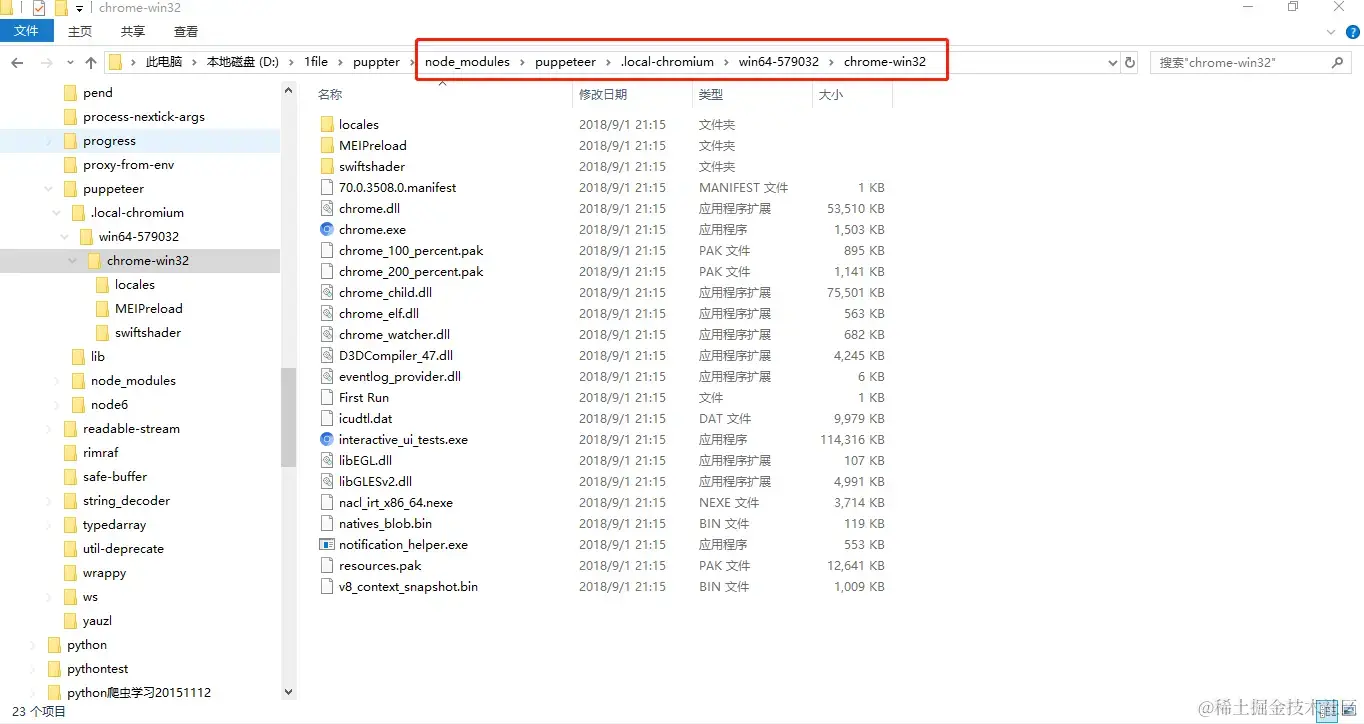Open yauzl in navigation tree
This screenshot has width=1364, height=724.
click(97, 621)
